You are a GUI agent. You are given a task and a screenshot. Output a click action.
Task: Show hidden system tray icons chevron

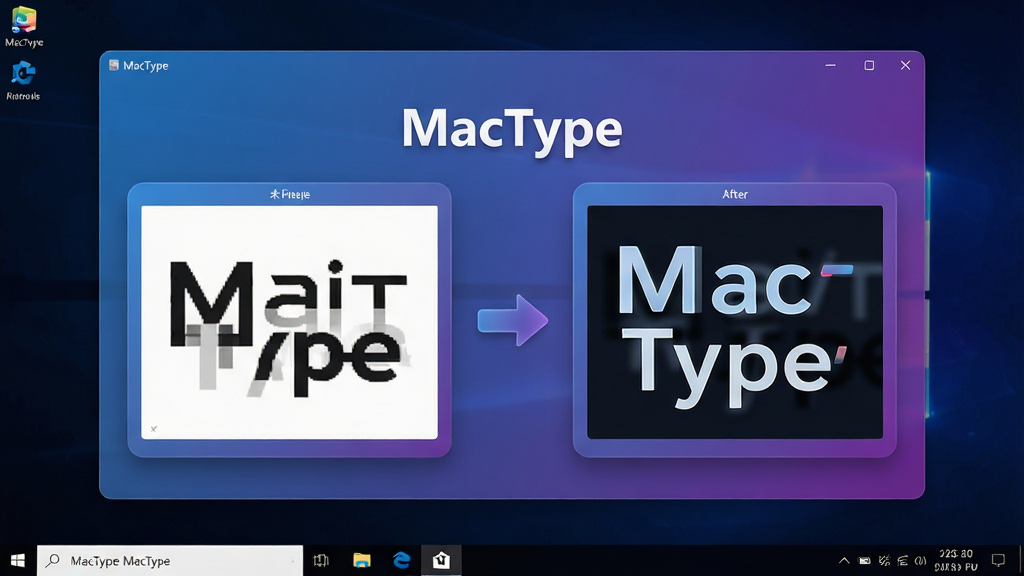point(844,560)
